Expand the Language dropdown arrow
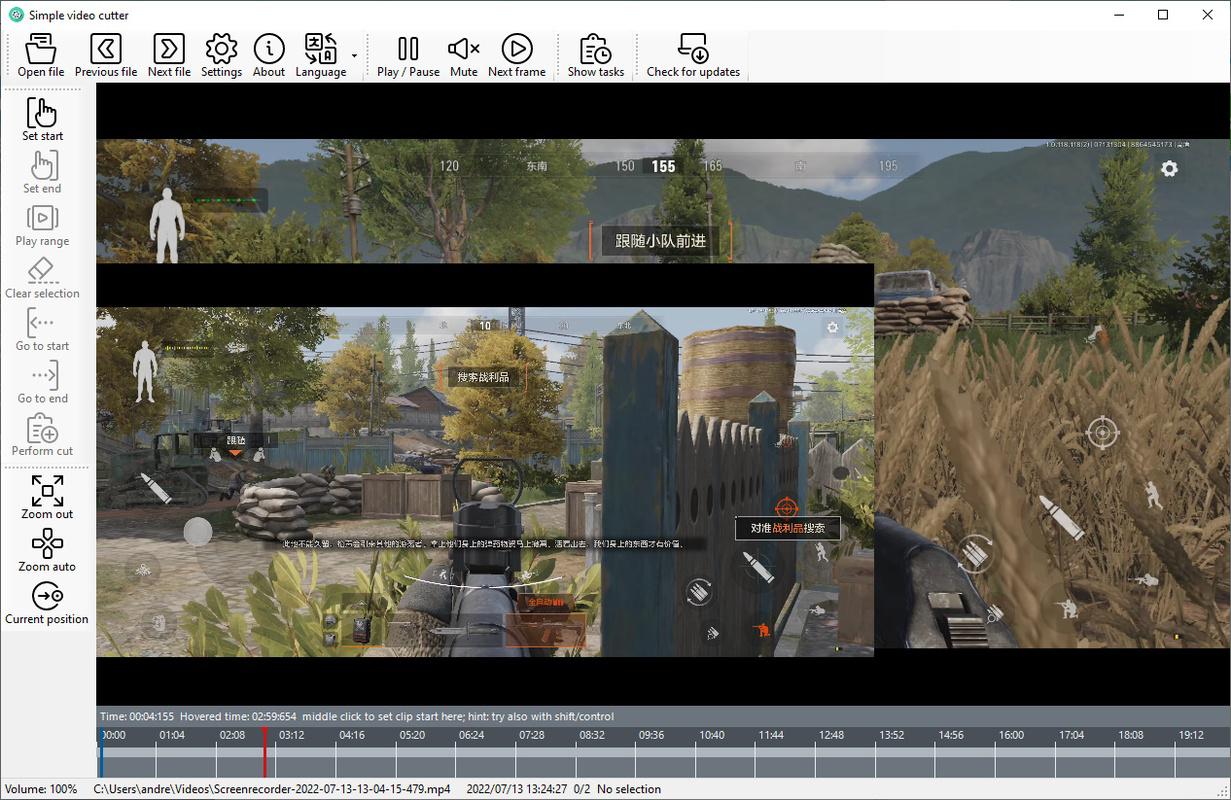1231x800 pixels. coord(354,55)
